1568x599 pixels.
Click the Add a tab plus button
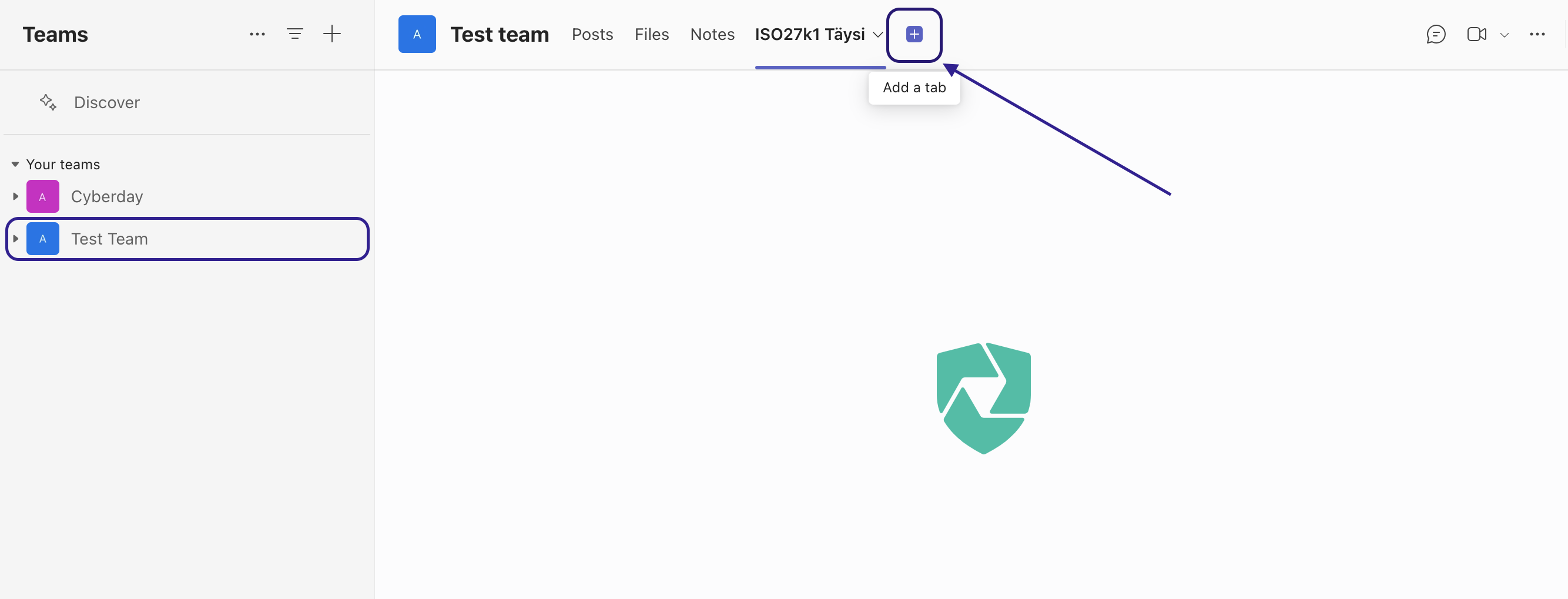914,35
